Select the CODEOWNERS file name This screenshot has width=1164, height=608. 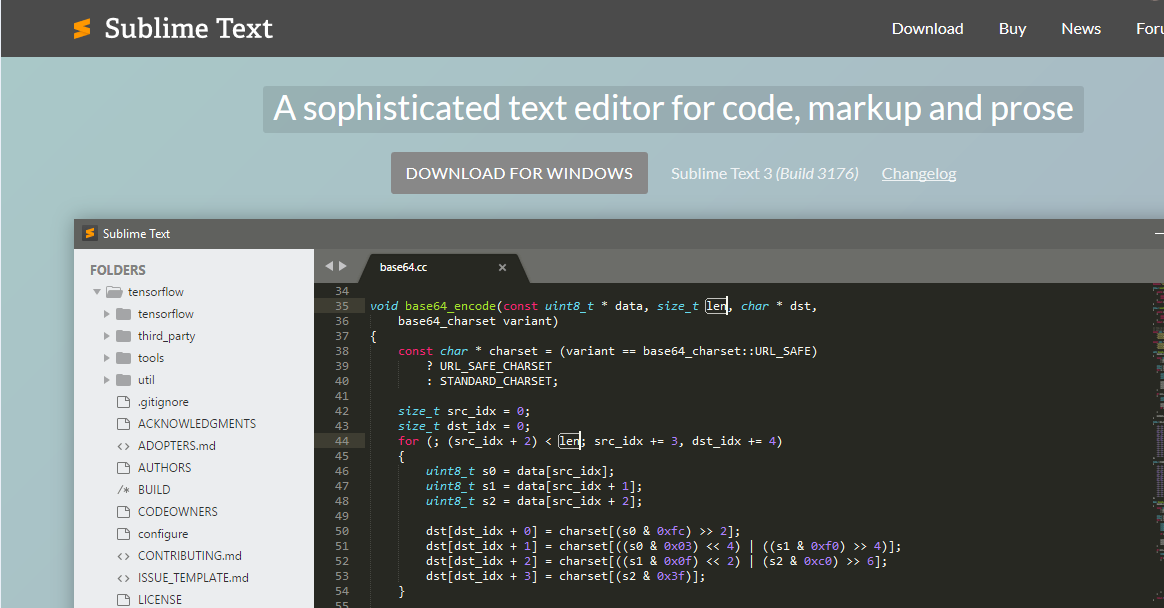[177, 511]
